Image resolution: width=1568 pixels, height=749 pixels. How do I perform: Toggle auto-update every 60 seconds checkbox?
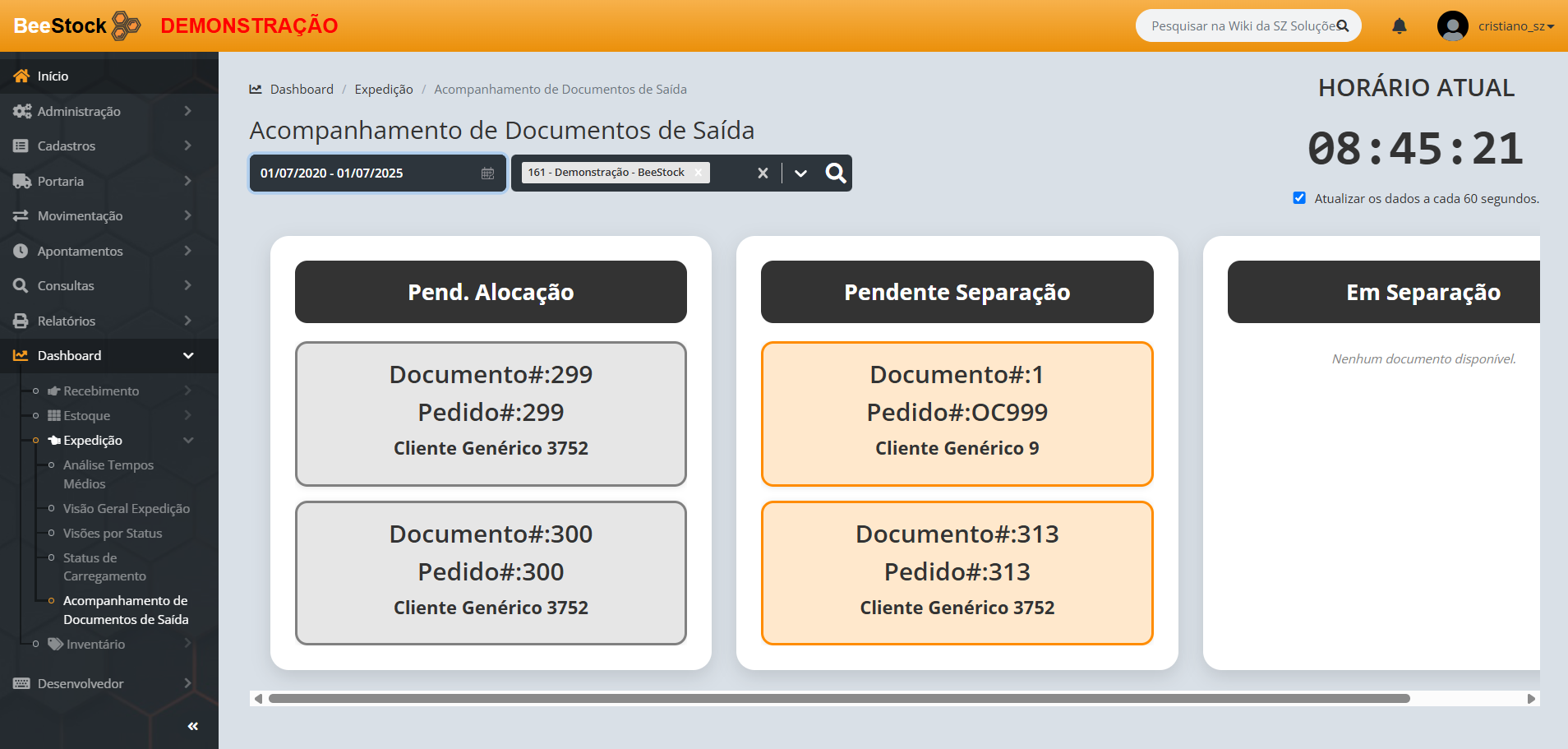point(1299,198)
